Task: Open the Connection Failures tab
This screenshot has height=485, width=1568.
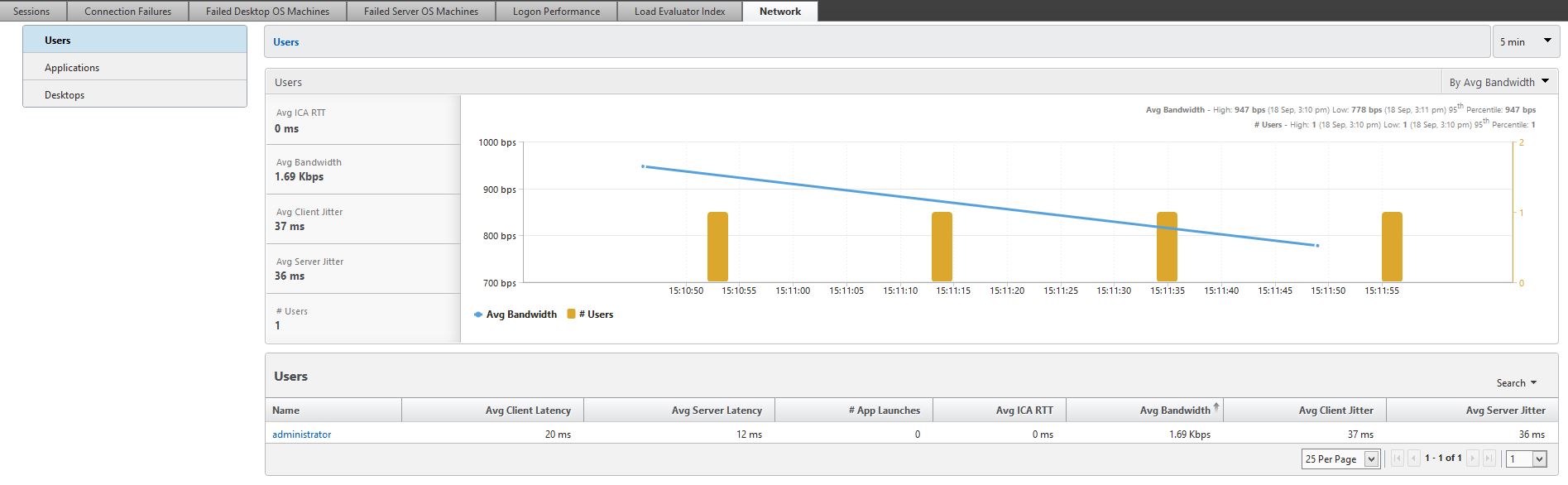Action: click(127, 12)
